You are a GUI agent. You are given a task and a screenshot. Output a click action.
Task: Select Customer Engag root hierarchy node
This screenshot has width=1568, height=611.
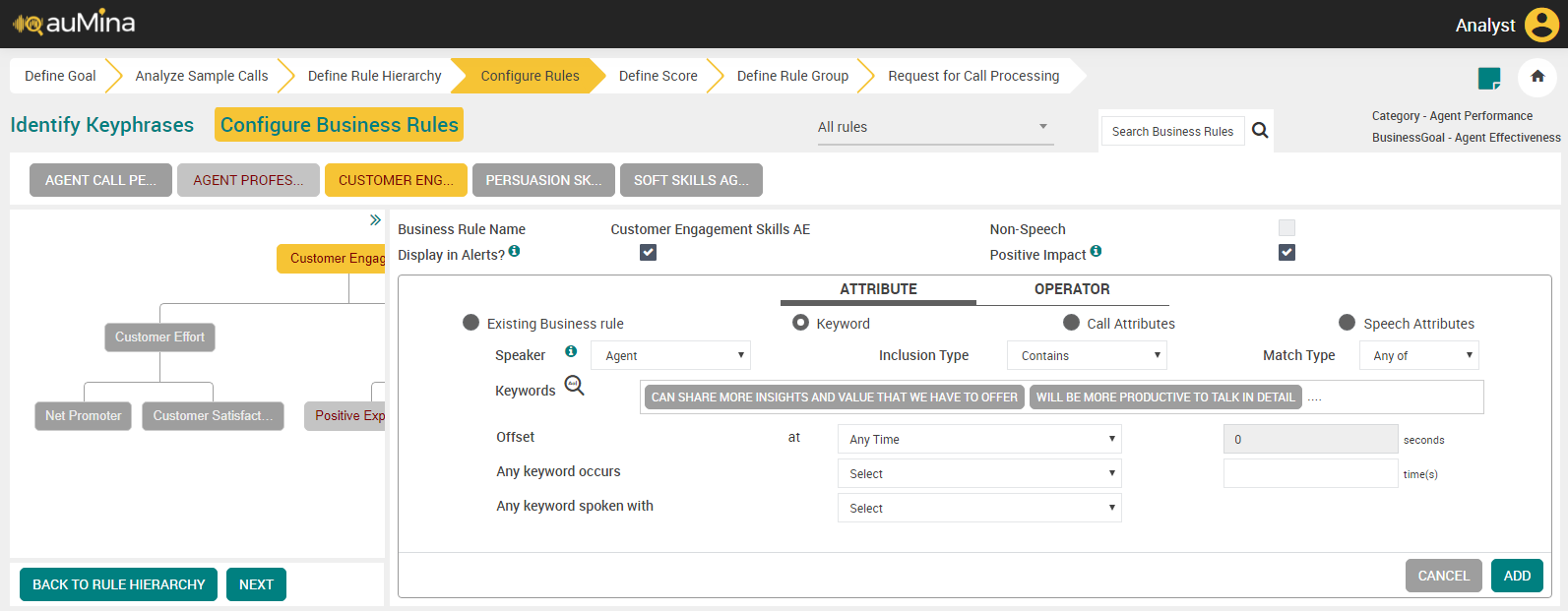(332, 258)
